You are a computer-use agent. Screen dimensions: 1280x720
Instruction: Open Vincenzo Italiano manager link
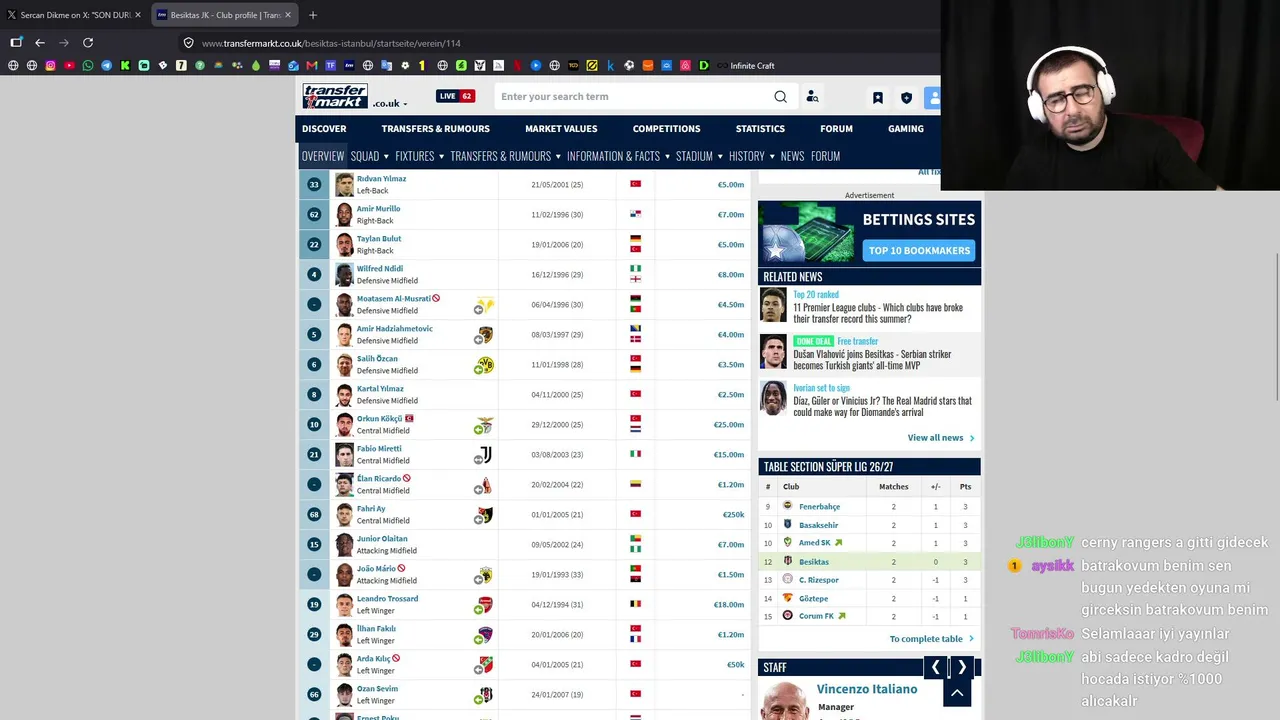867,689
